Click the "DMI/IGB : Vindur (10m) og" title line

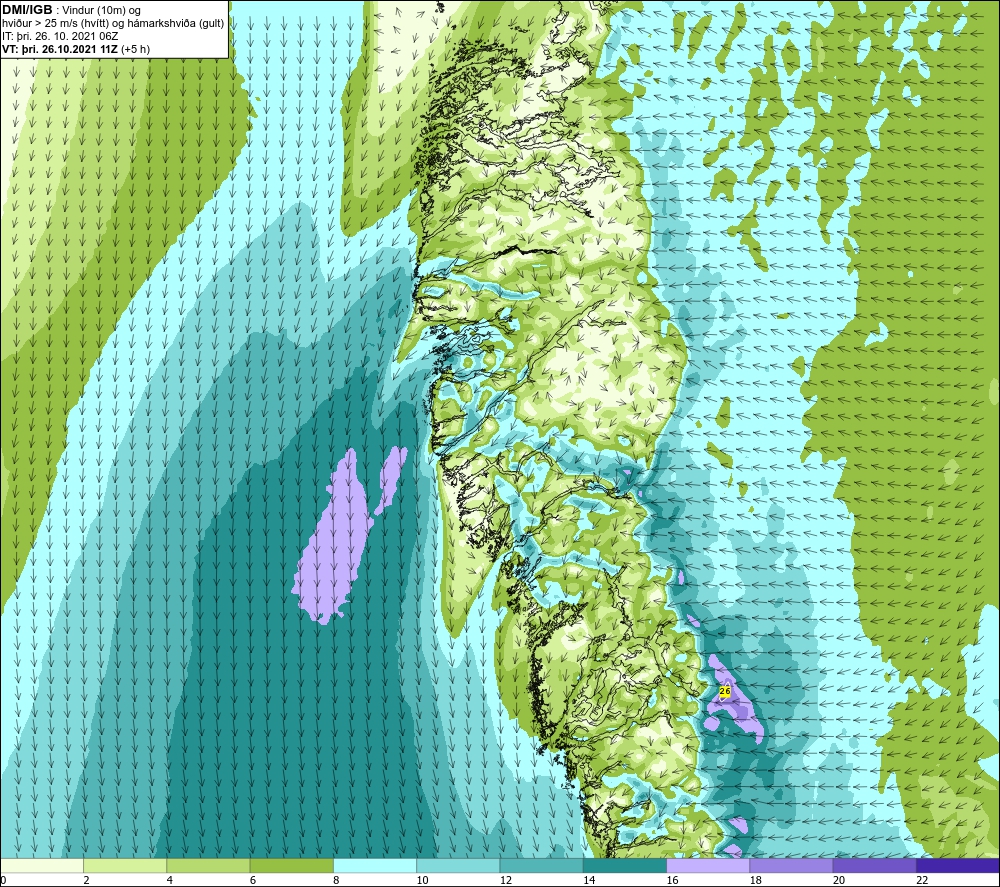(71, 10)
